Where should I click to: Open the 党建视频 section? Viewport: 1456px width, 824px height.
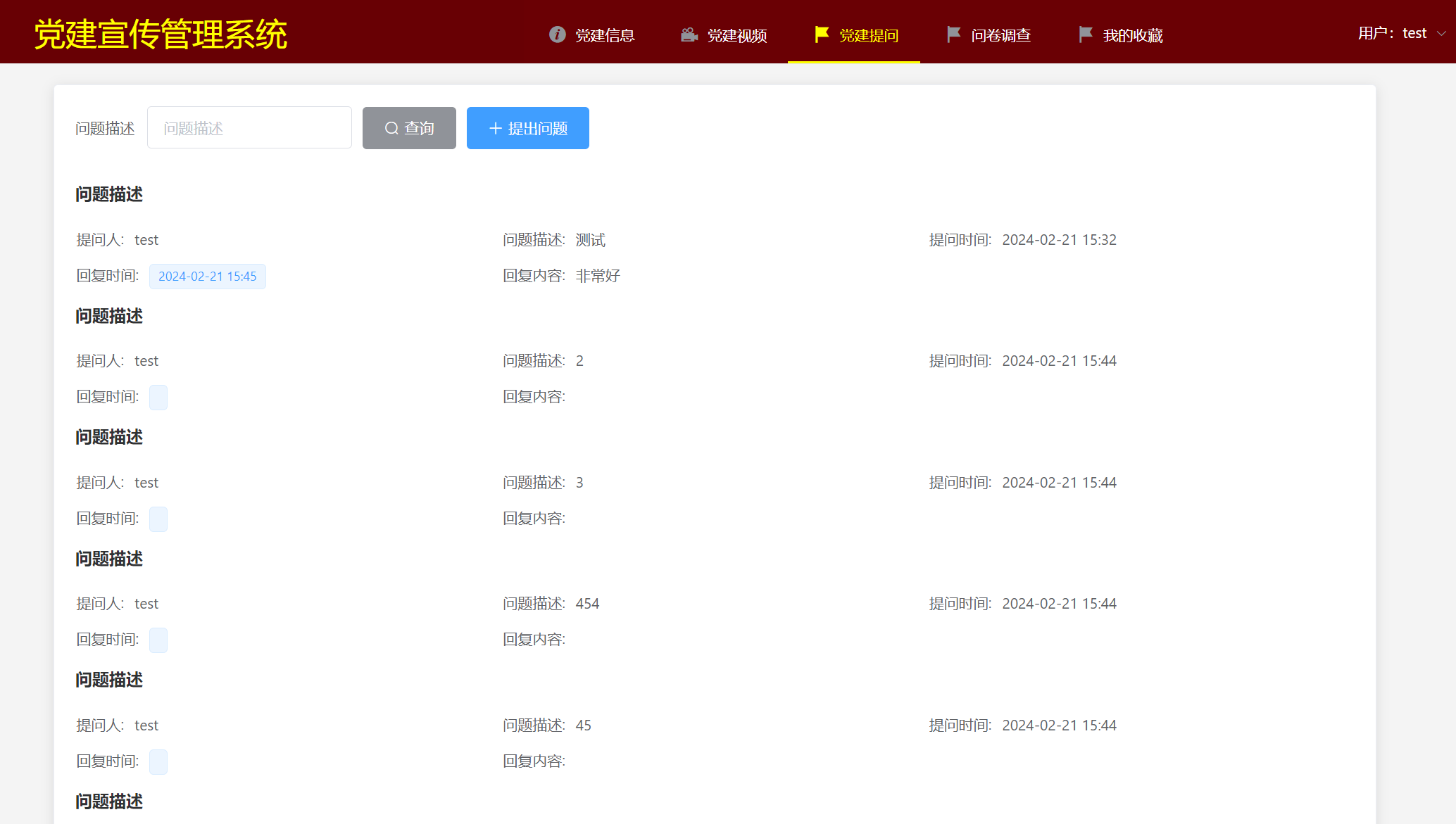pos(736,35)
